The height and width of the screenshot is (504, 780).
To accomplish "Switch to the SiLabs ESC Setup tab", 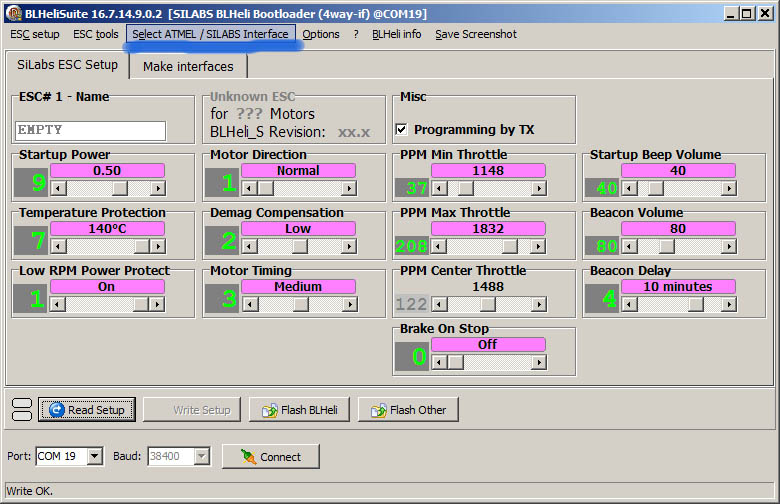I will [68, 65].
